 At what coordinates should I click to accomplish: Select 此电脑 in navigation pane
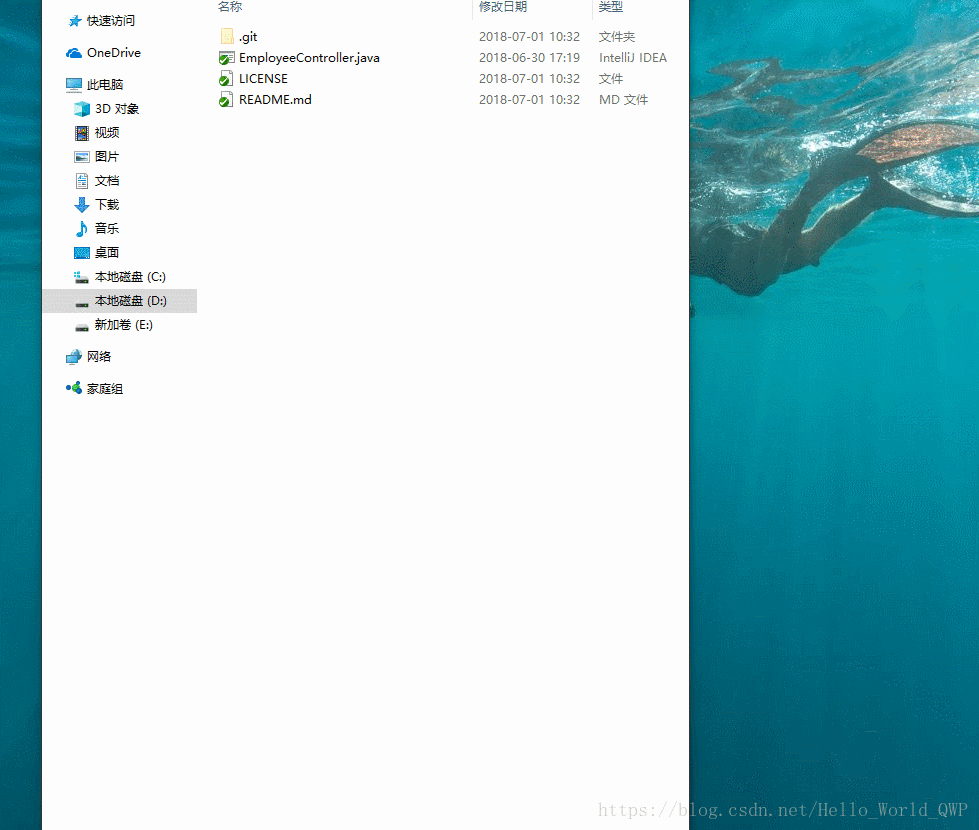pos(105,84)
